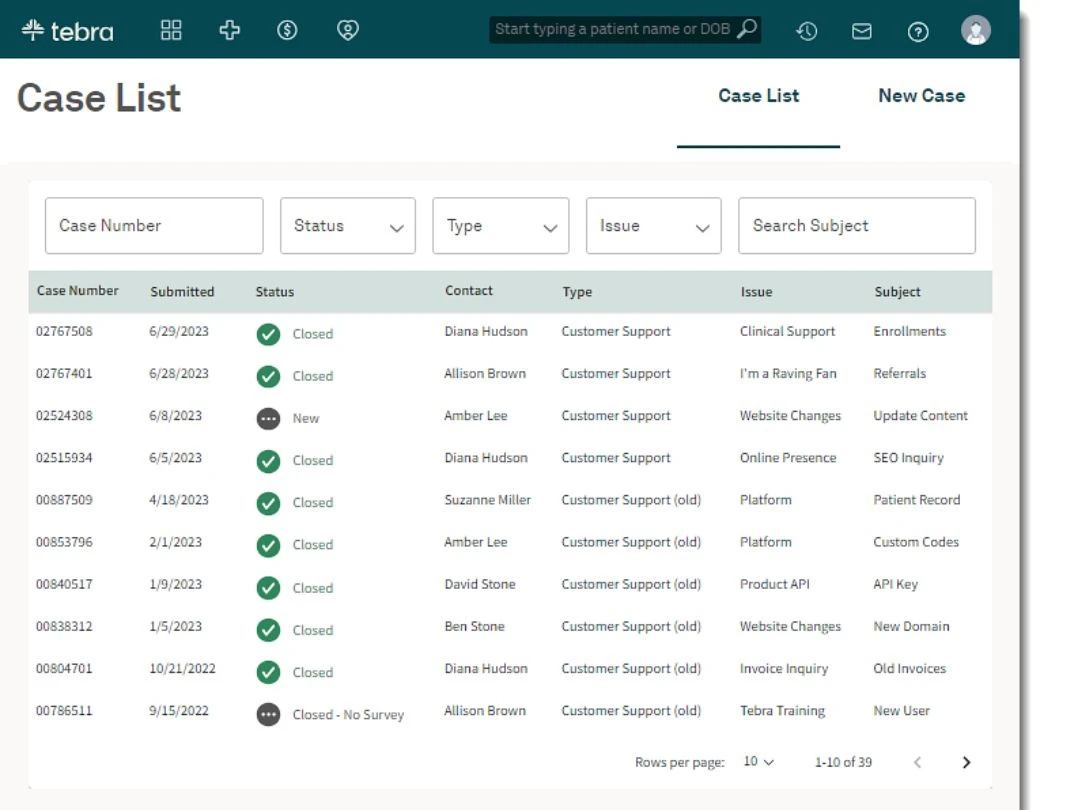The image size is (1080, 810).
Task: Open the recent history clock icon
Action: [x=807, y=31]
